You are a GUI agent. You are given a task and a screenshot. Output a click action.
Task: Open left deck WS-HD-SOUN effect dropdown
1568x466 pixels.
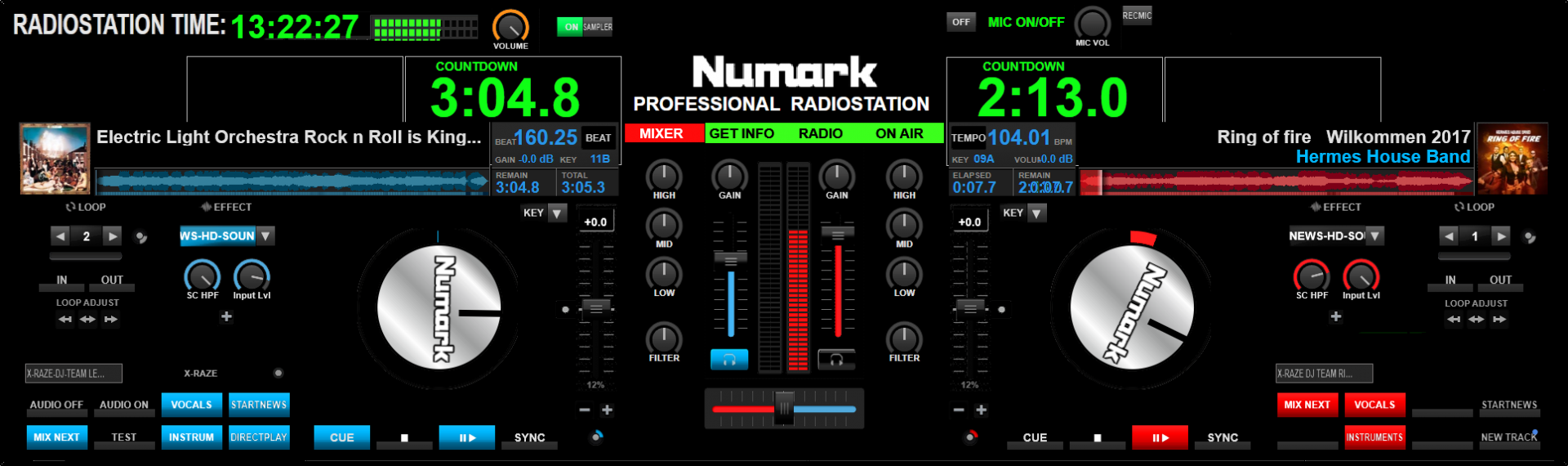[266, 236]
